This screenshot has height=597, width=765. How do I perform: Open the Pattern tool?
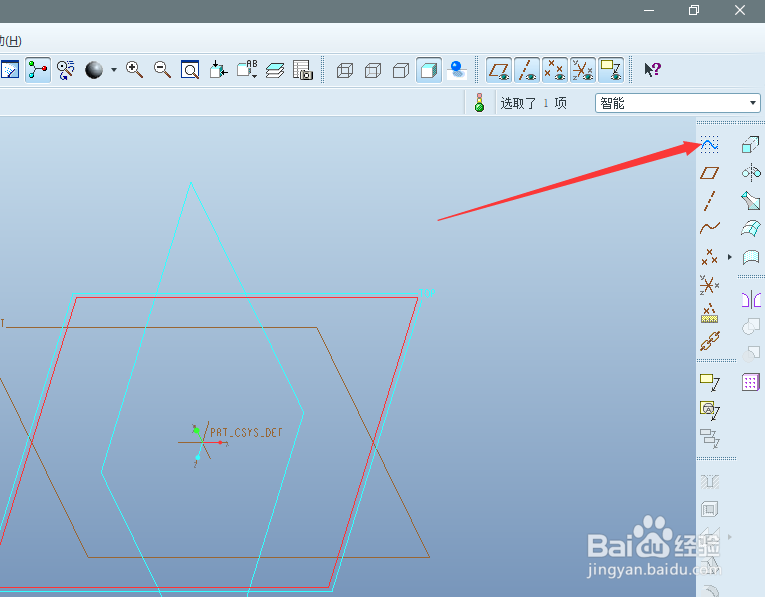(751, 382)
